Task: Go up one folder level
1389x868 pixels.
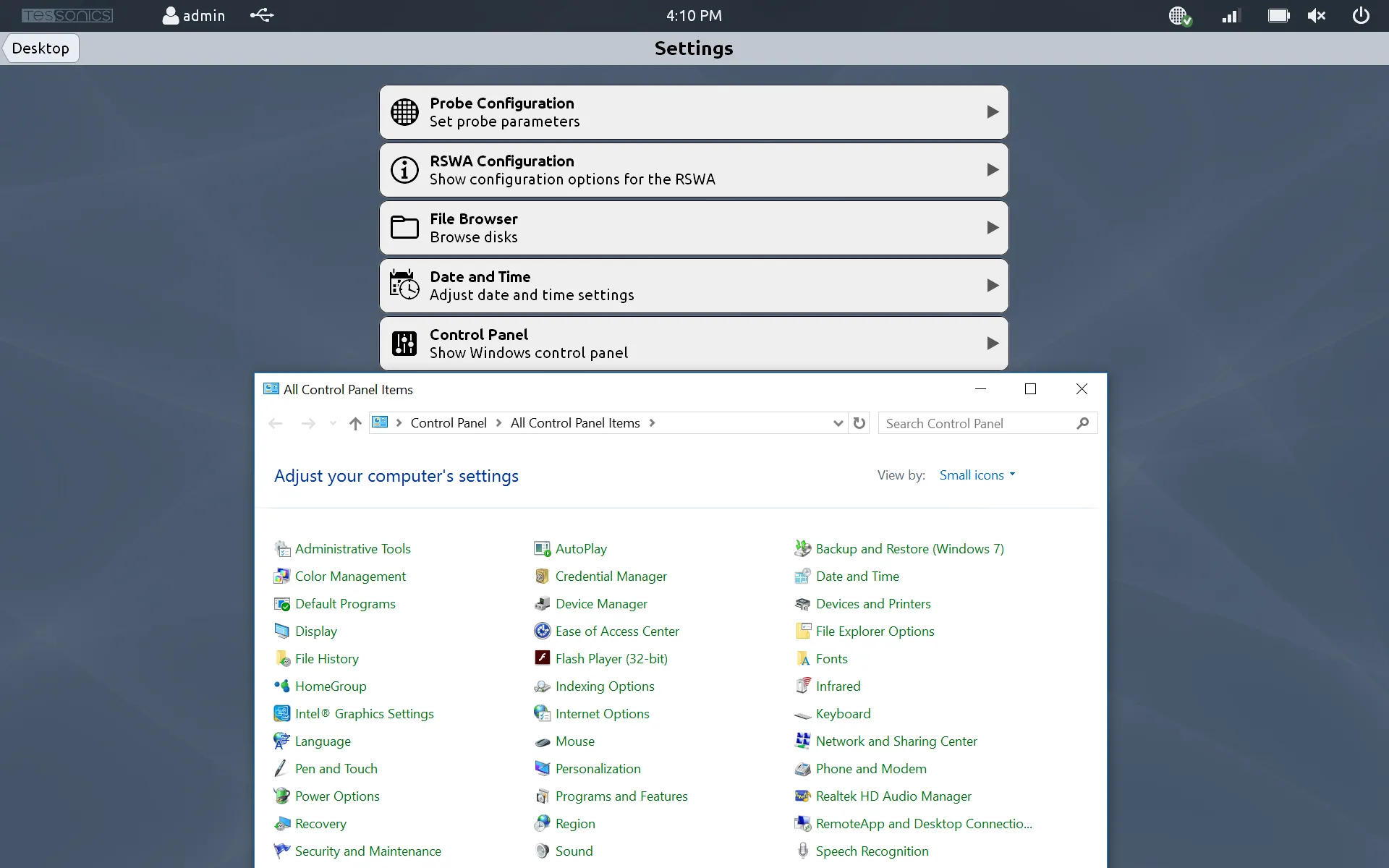Action: point(354,423)
